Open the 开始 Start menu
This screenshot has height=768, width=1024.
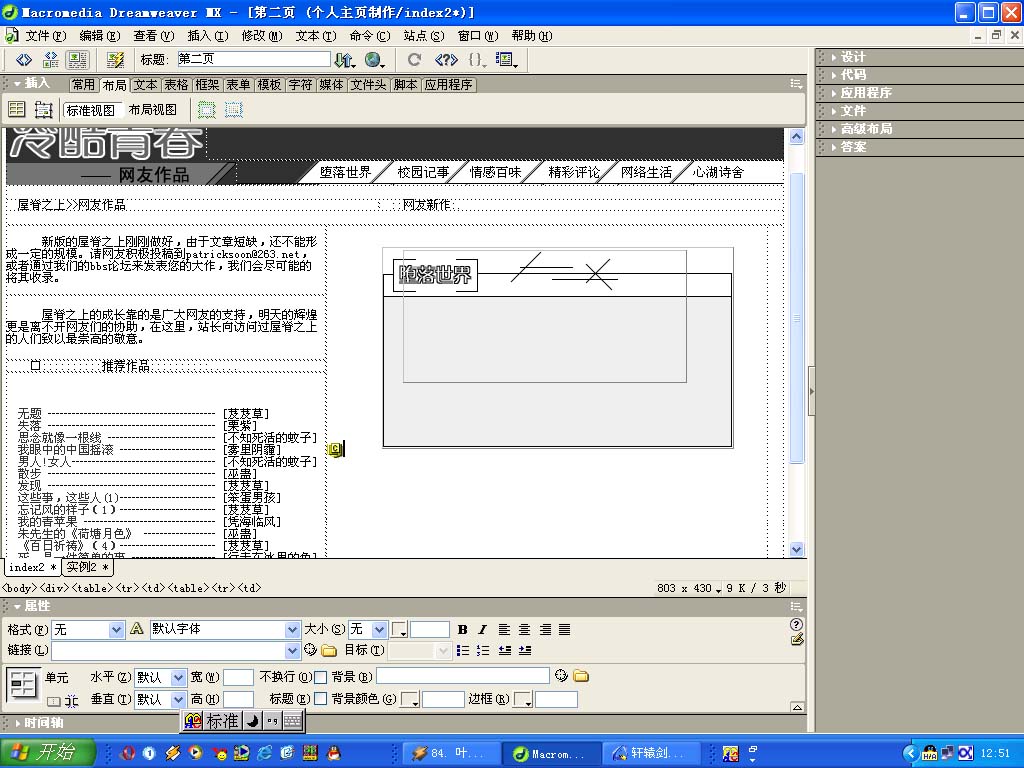click(48, 753)
